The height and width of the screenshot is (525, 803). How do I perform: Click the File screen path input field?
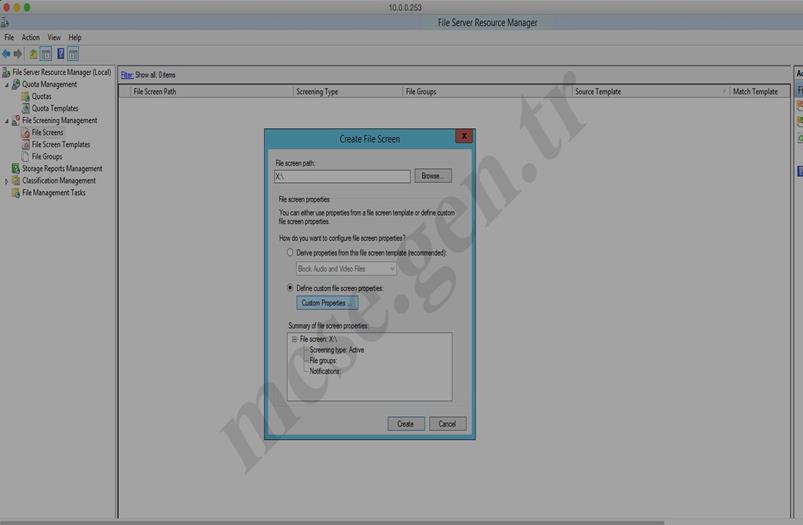(342, 176)
